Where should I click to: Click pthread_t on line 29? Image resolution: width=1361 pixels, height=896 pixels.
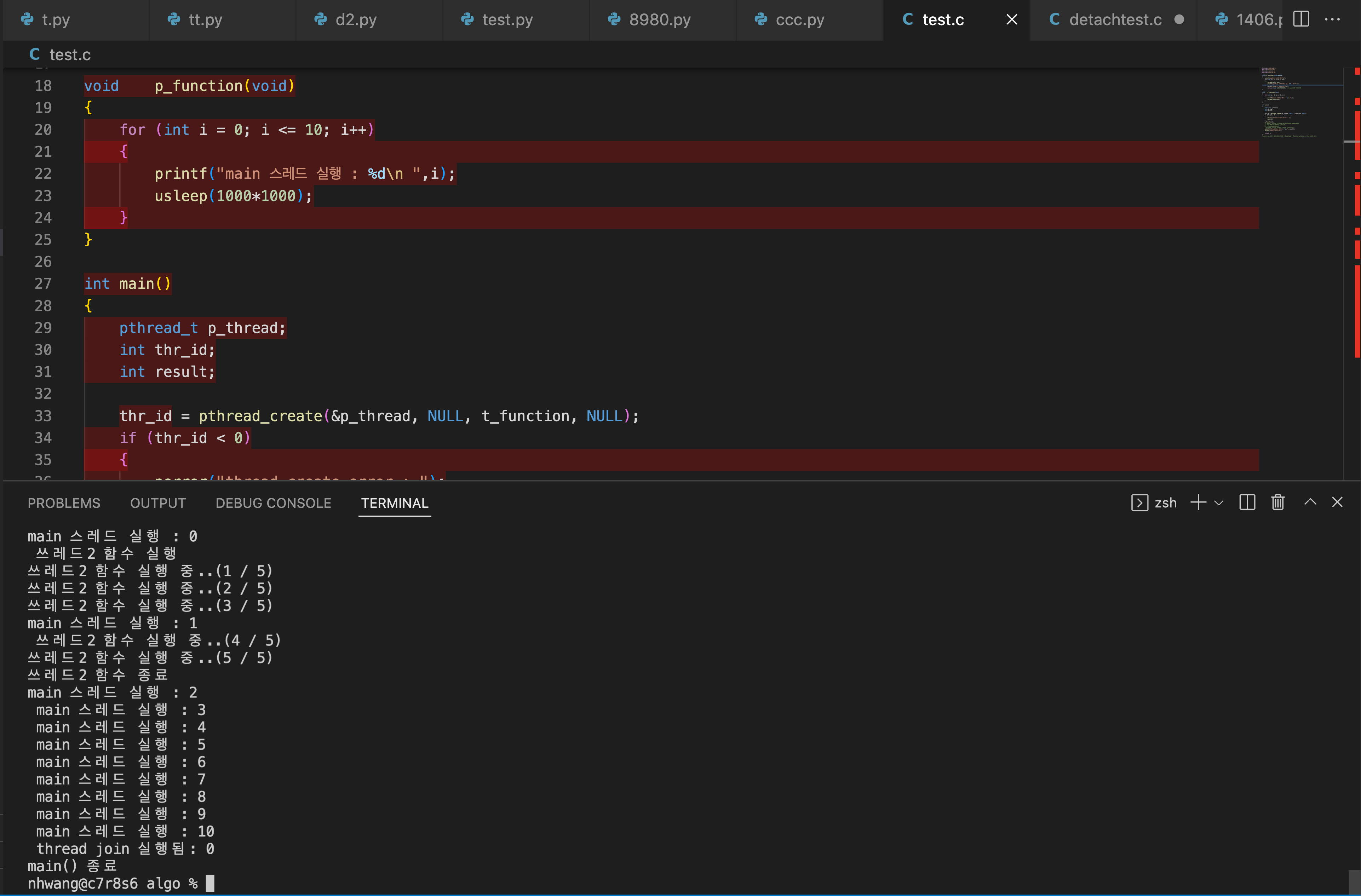click(159, 328)
